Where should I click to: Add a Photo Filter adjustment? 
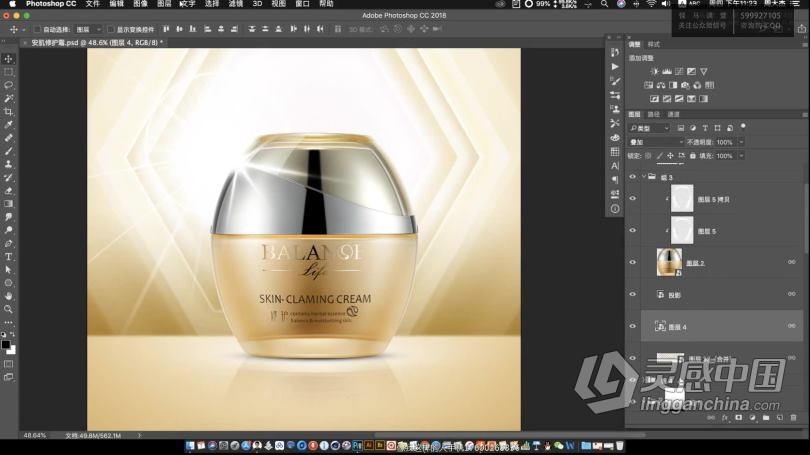[685, 85]
